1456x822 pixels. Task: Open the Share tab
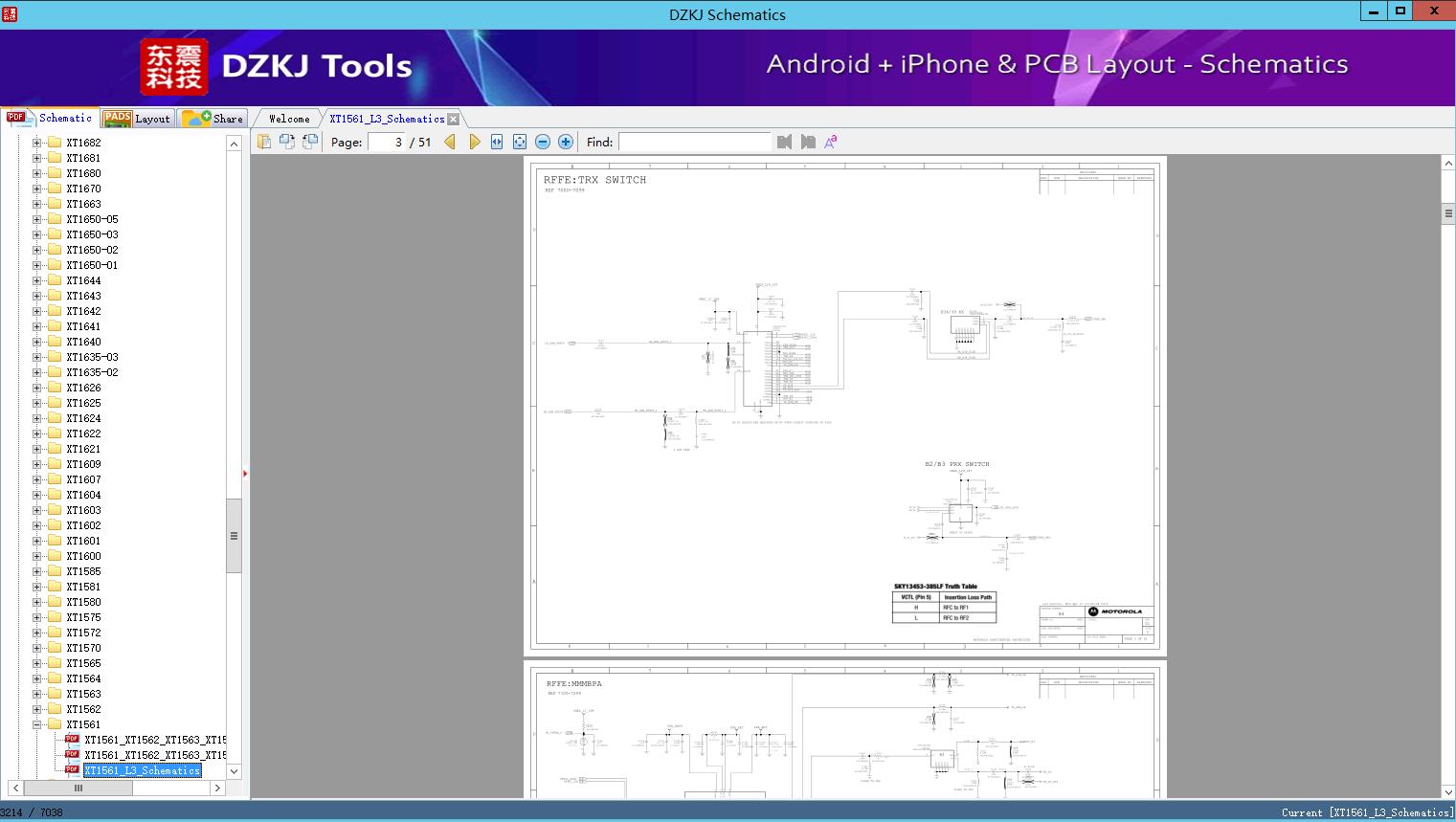[214, 119]
